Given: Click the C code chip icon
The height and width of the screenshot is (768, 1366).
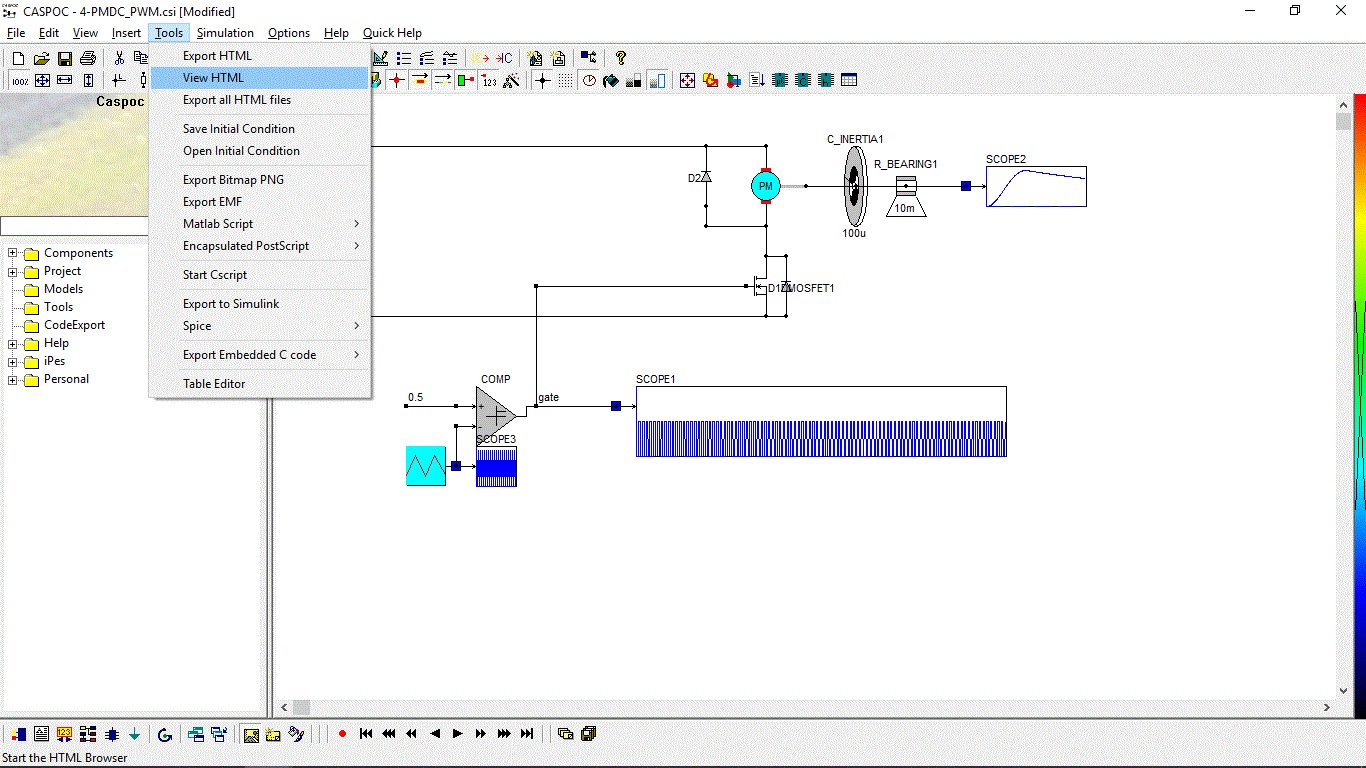Looking at the screenshot, I should (803, 80).
